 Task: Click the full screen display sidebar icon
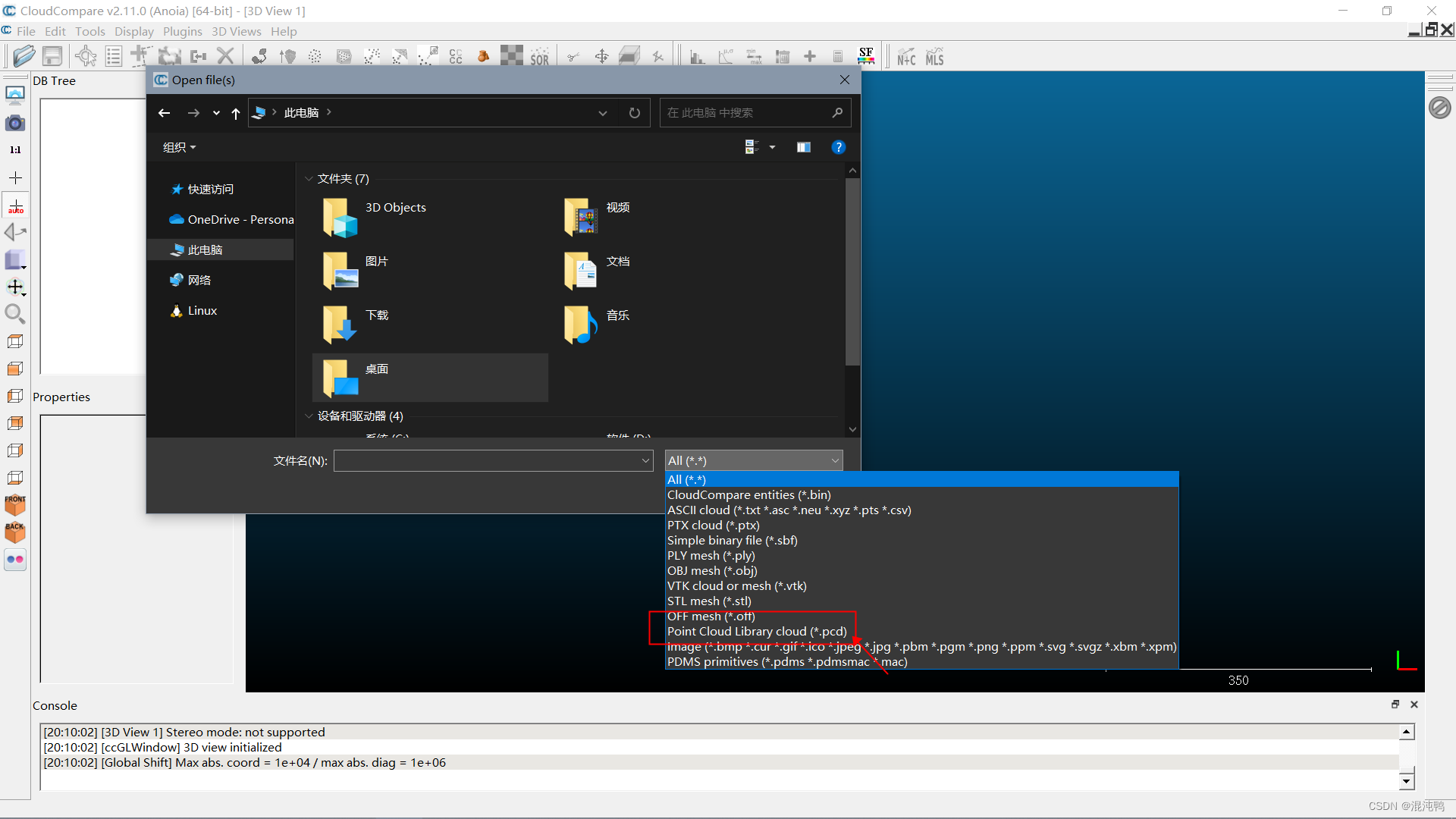tap(15, 96)
